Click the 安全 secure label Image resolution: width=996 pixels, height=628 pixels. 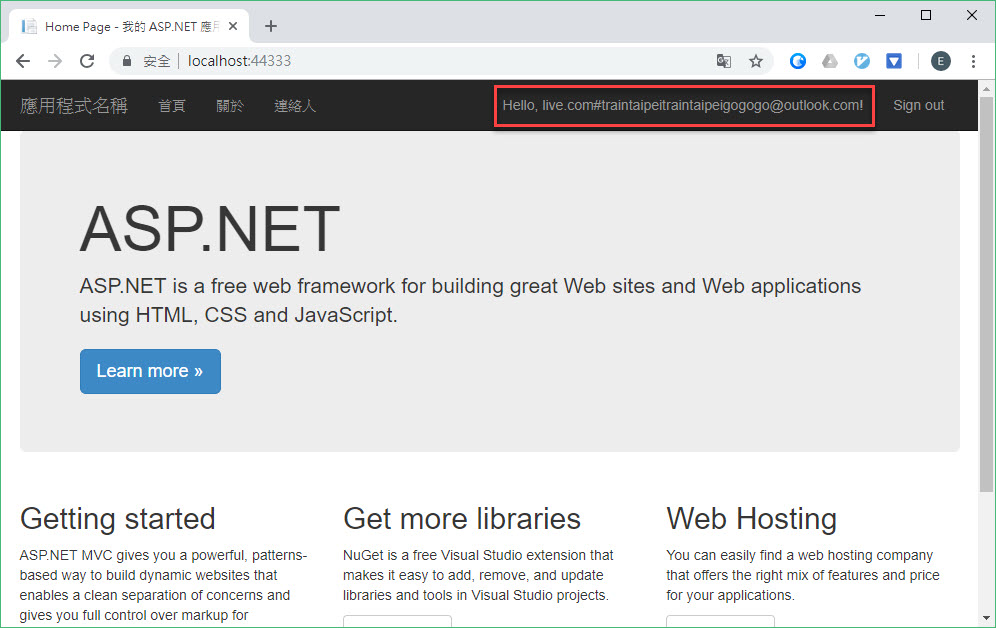click(156, 61)
